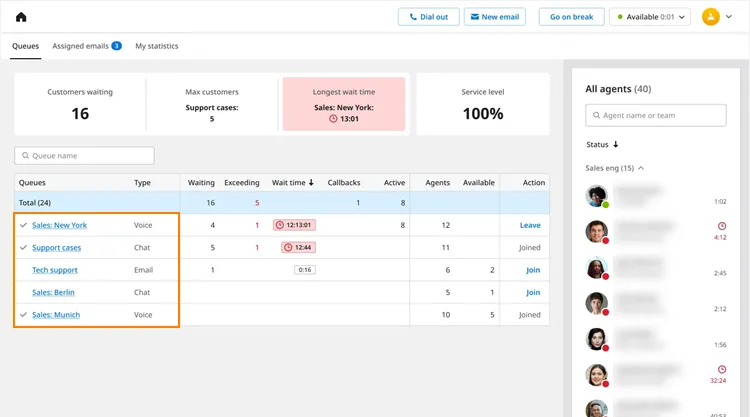Click the Queues column header
Viewport: 750px width, 417px height.
32,183
